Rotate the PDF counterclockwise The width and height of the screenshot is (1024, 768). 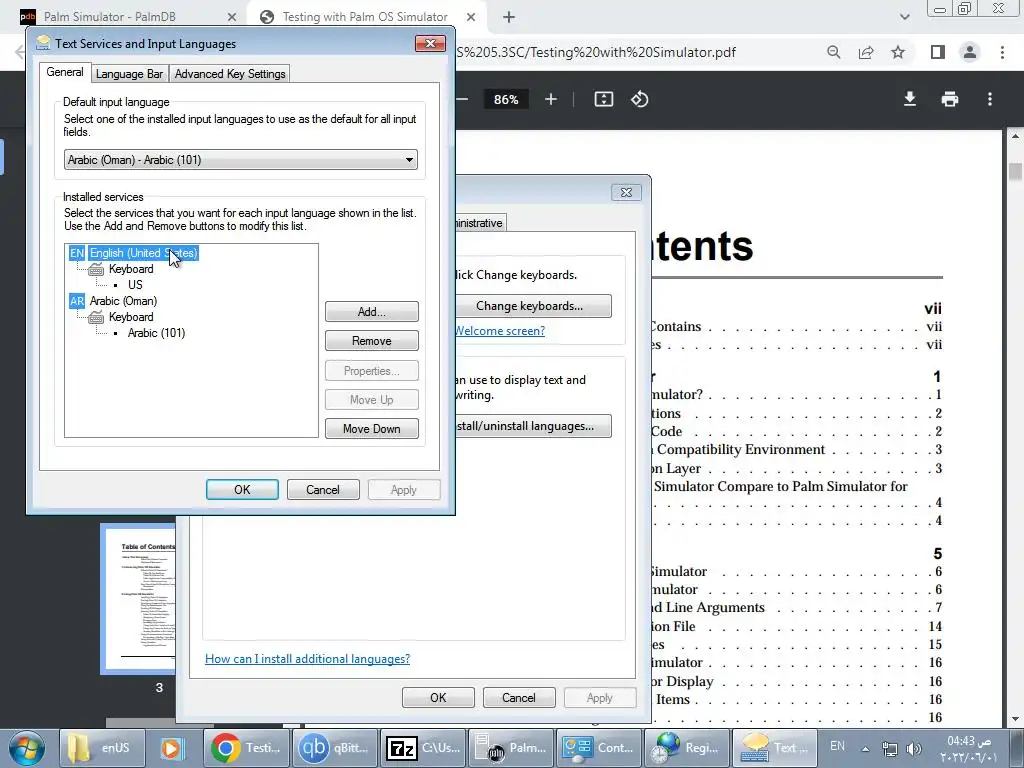[x=639, y=99]
